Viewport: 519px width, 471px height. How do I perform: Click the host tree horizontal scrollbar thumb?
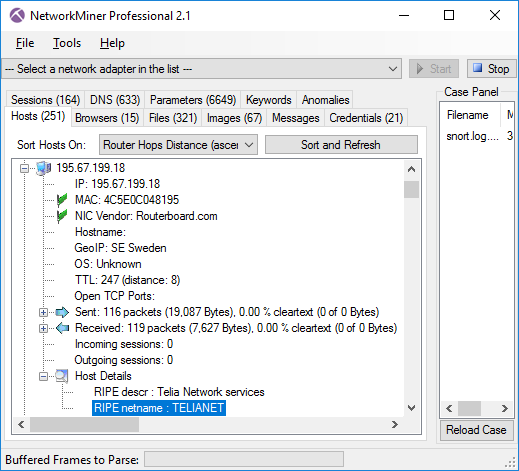(84, 424)
